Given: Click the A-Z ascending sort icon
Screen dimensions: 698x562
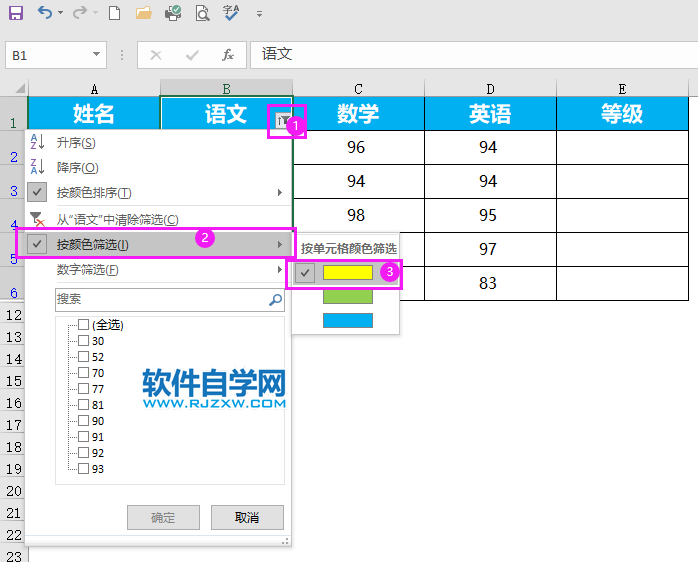Looking at the screenshot, I should pos(37,142).
